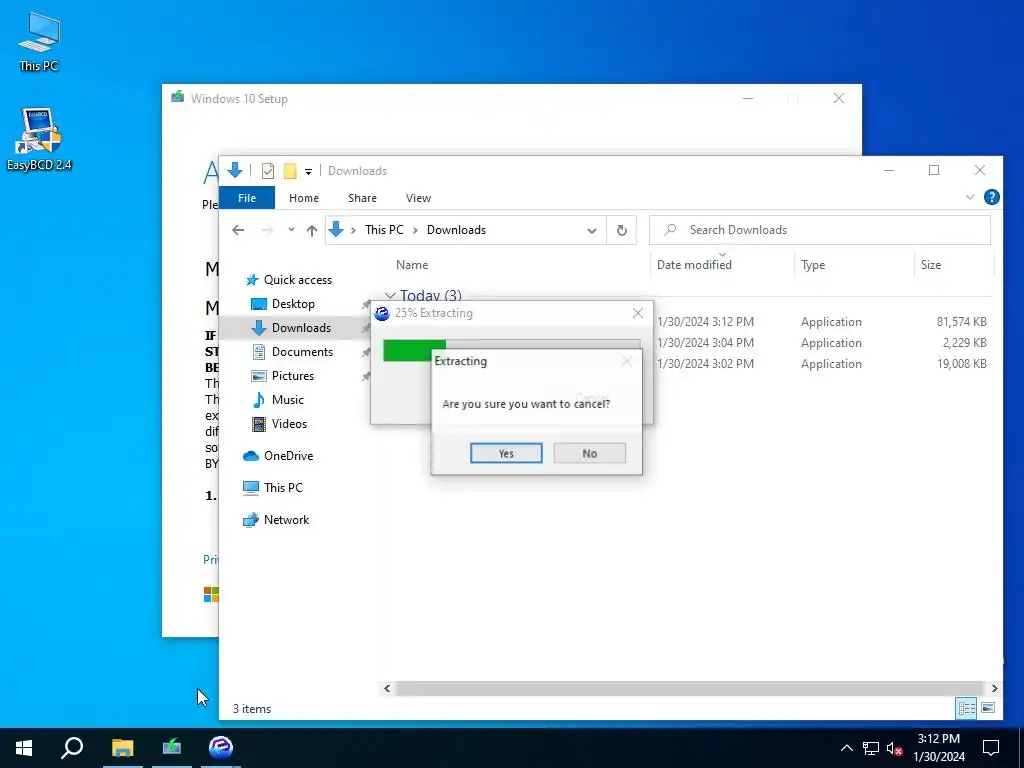
Task: Switch to large icons view icon
Action: tap(988, 708)
